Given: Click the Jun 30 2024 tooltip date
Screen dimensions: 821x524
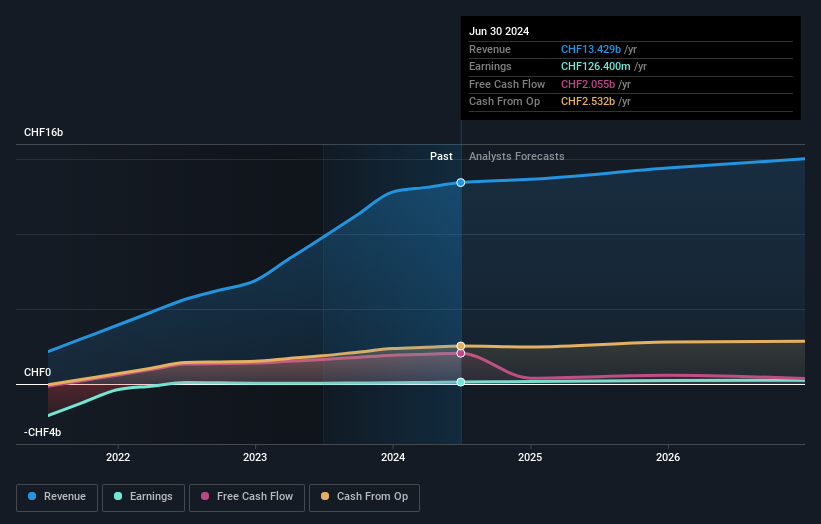Looking at the screenshot, I should pos(499,31).
